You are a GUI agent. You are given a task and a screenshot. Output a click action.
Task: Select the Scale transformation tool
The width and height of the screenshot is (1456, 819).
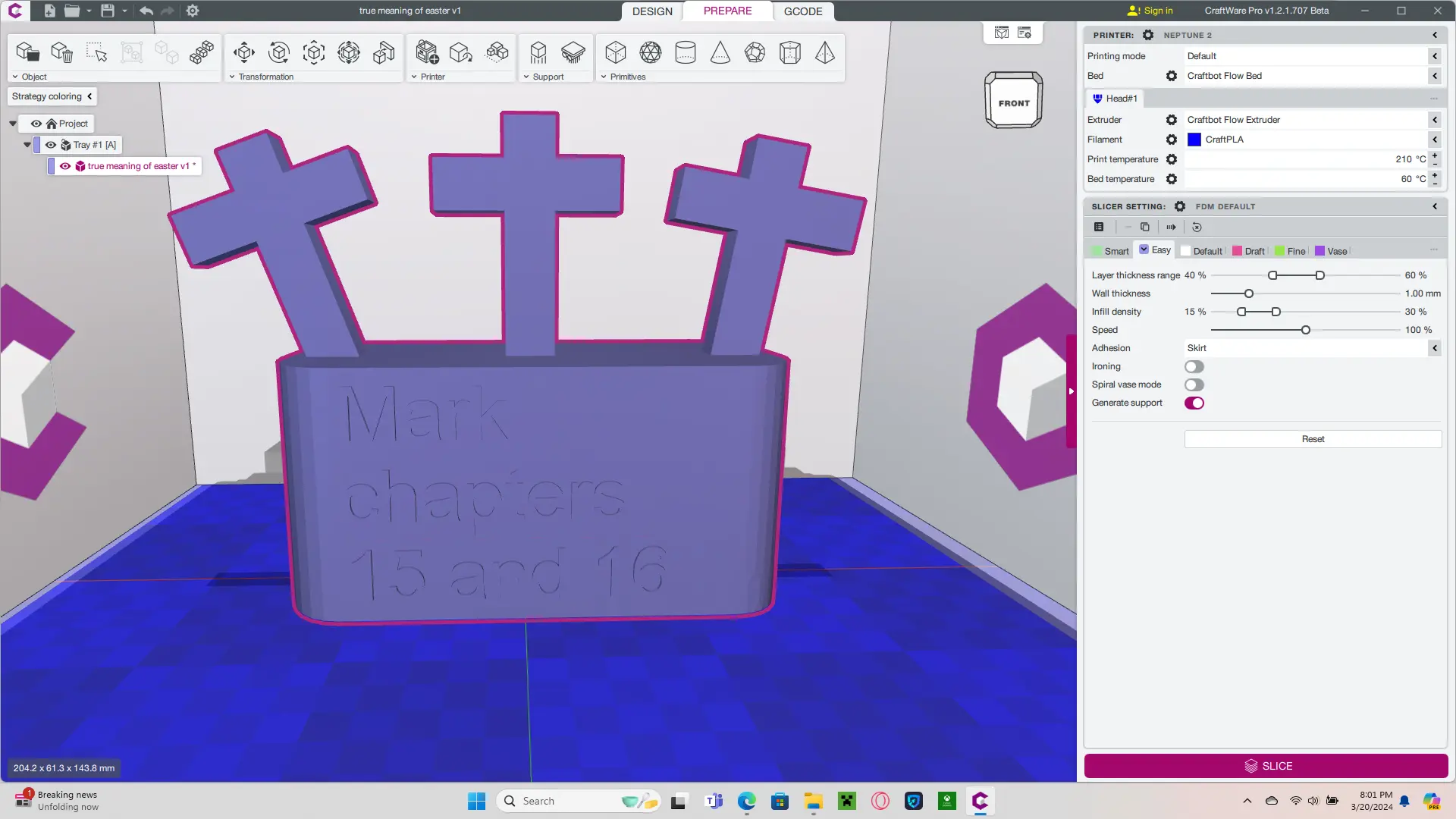click(x=314, y=52)
